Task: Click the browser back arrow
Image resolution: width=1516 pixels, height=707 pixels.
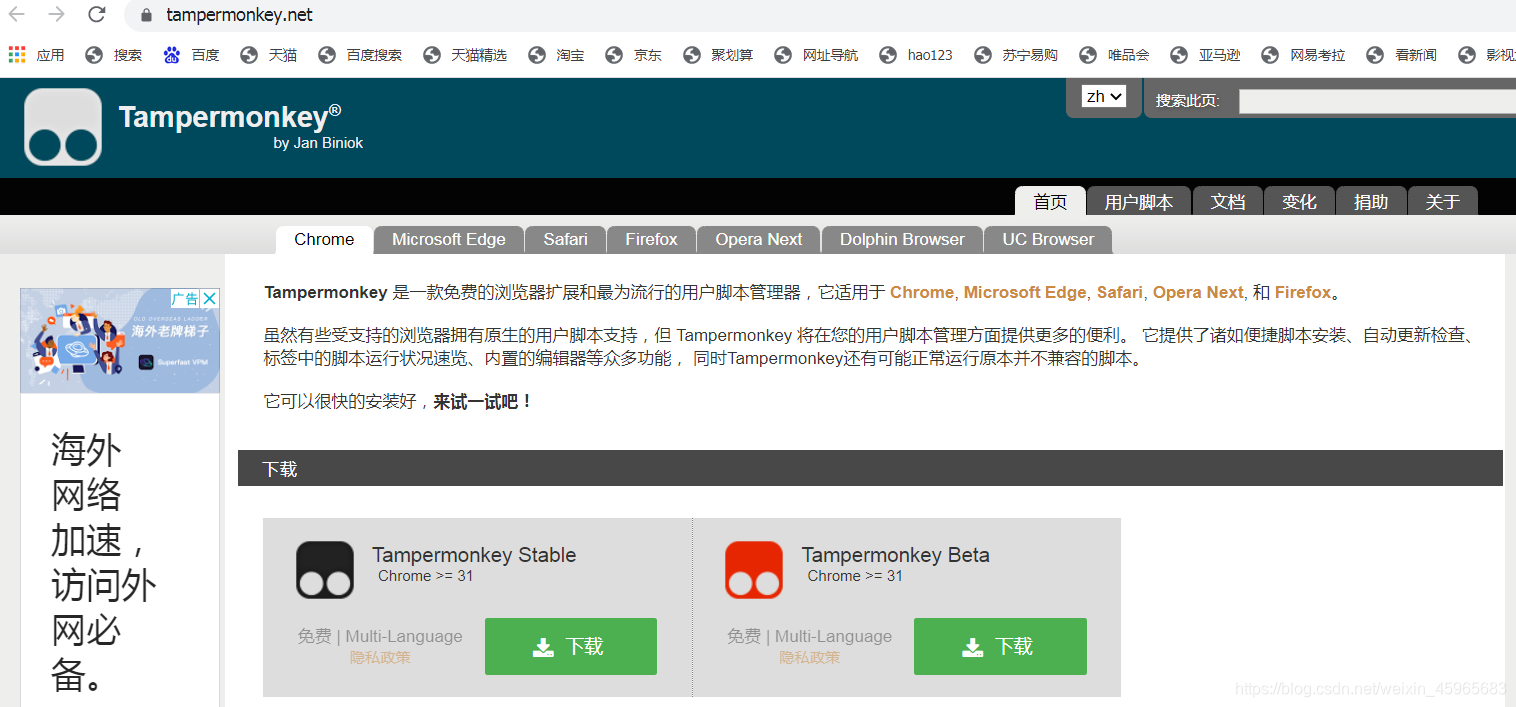Action: click(x=17, y=14)
